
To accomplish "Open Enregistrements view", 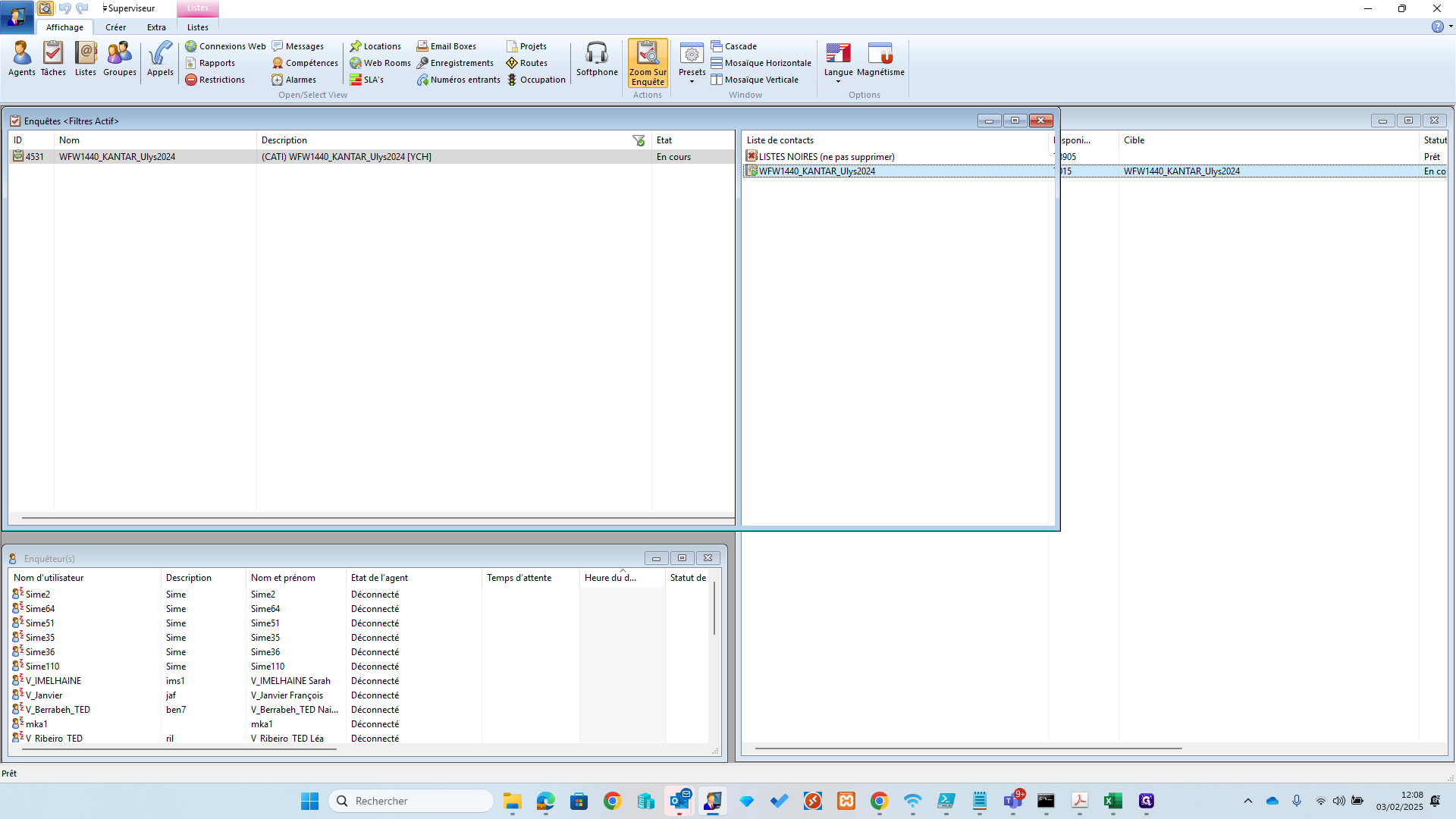I will [x=455, y=63].
